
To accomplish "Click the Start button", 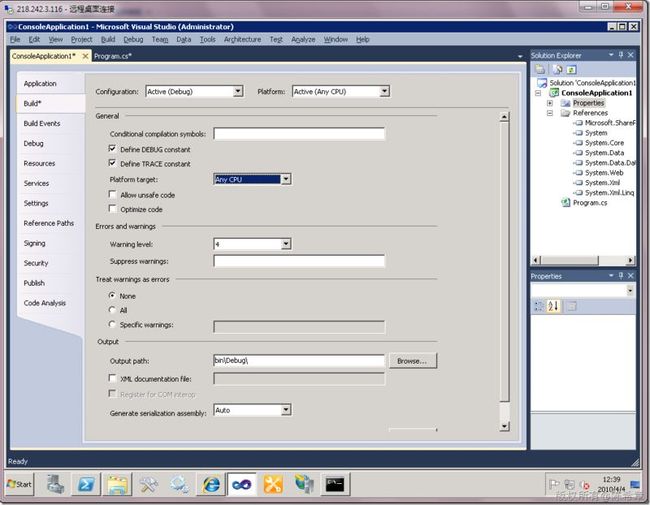I will click(19, 484).
